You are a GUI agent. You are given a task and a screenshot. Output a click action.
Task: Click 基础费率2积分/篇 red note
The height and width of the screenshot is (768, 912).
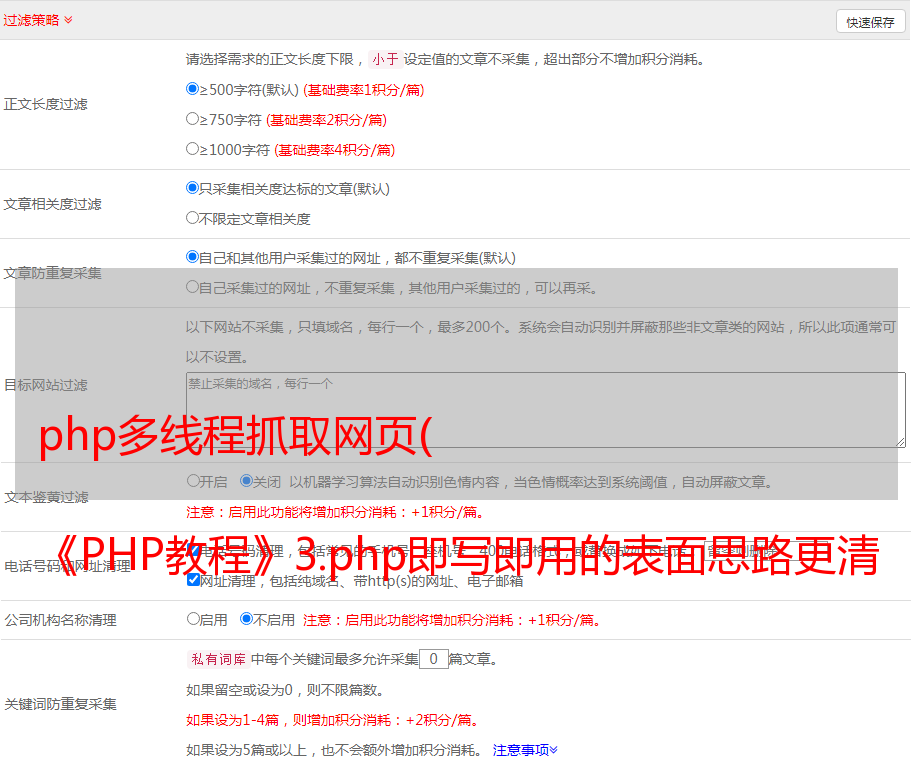click(x=326, y=120)
